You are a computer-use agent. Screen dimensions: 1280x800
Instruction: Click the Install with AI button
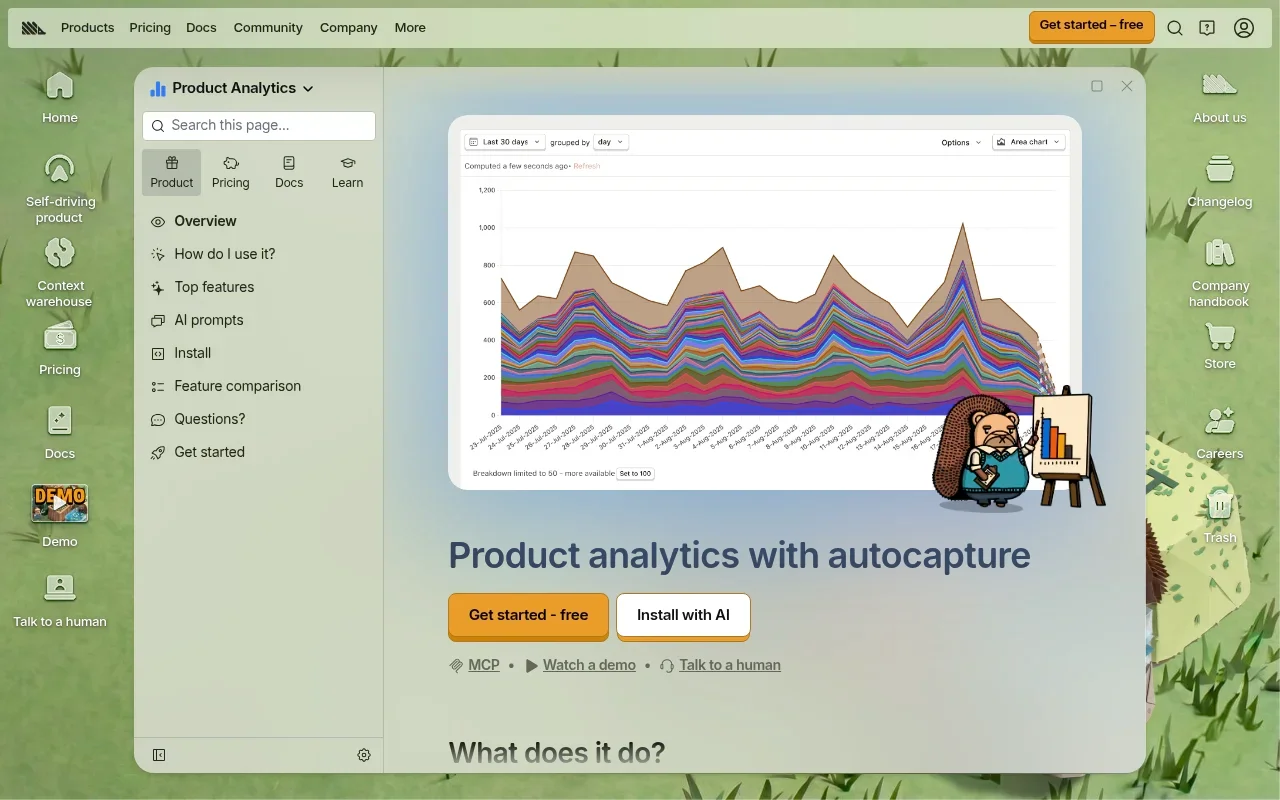tap(683, 616)
